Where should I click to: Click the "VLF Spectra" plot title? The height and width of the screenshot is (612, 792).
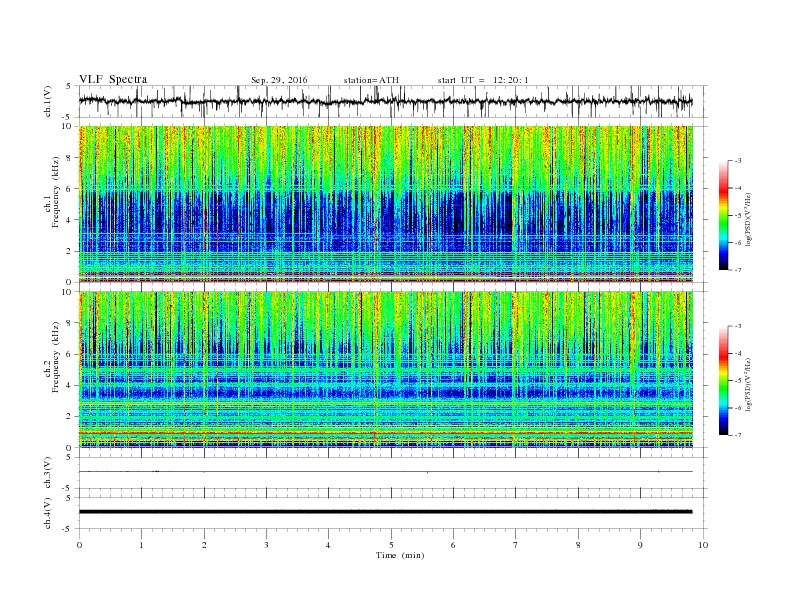pos(113,79)
